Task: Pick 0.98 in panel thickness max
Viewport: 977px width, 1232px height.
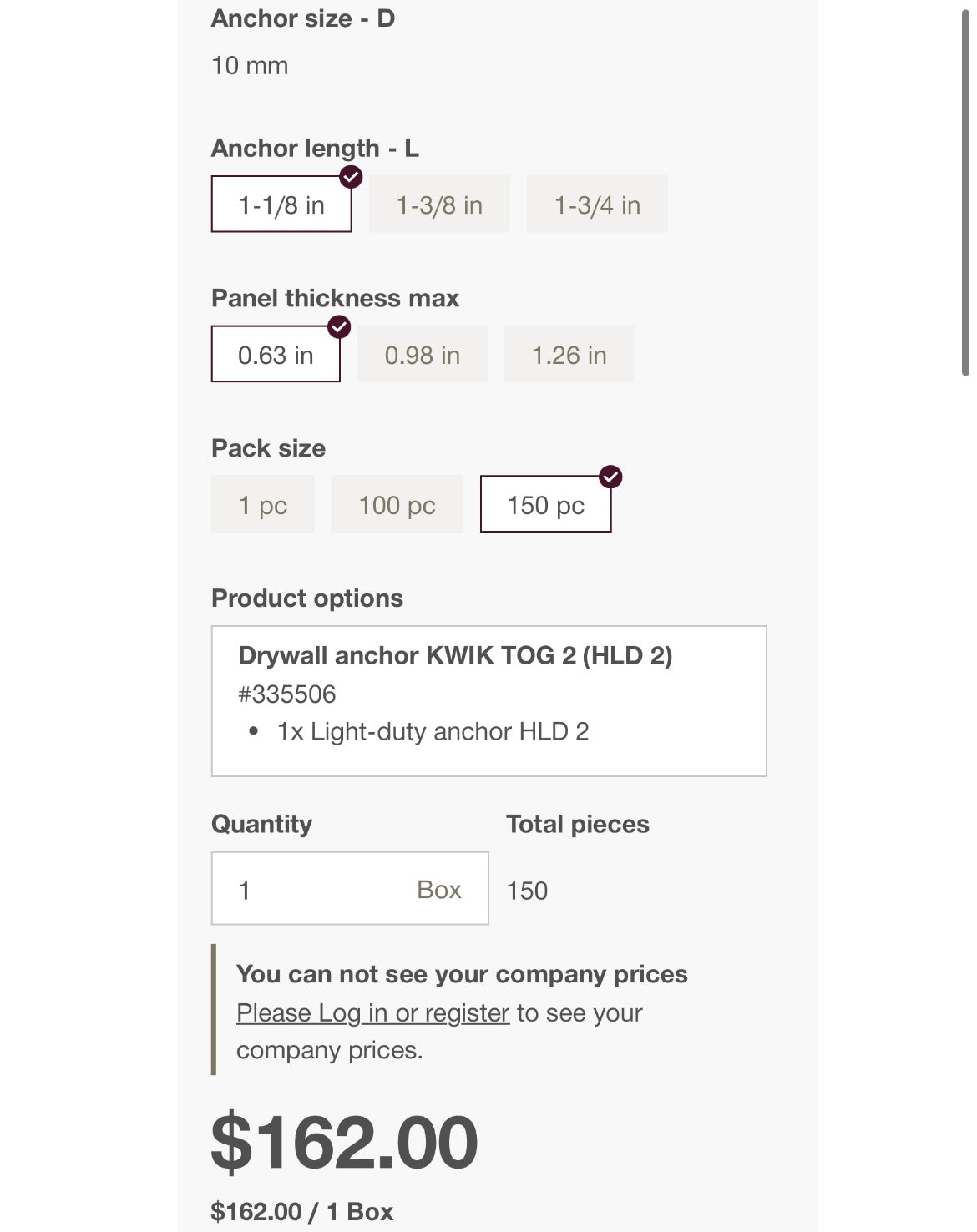Action: (x=422, y=355)
